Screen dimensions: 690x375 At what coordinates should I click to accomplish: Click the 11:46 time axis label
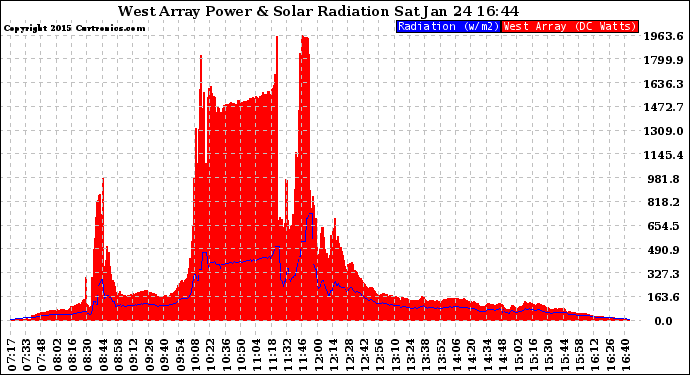click(302, 355)
